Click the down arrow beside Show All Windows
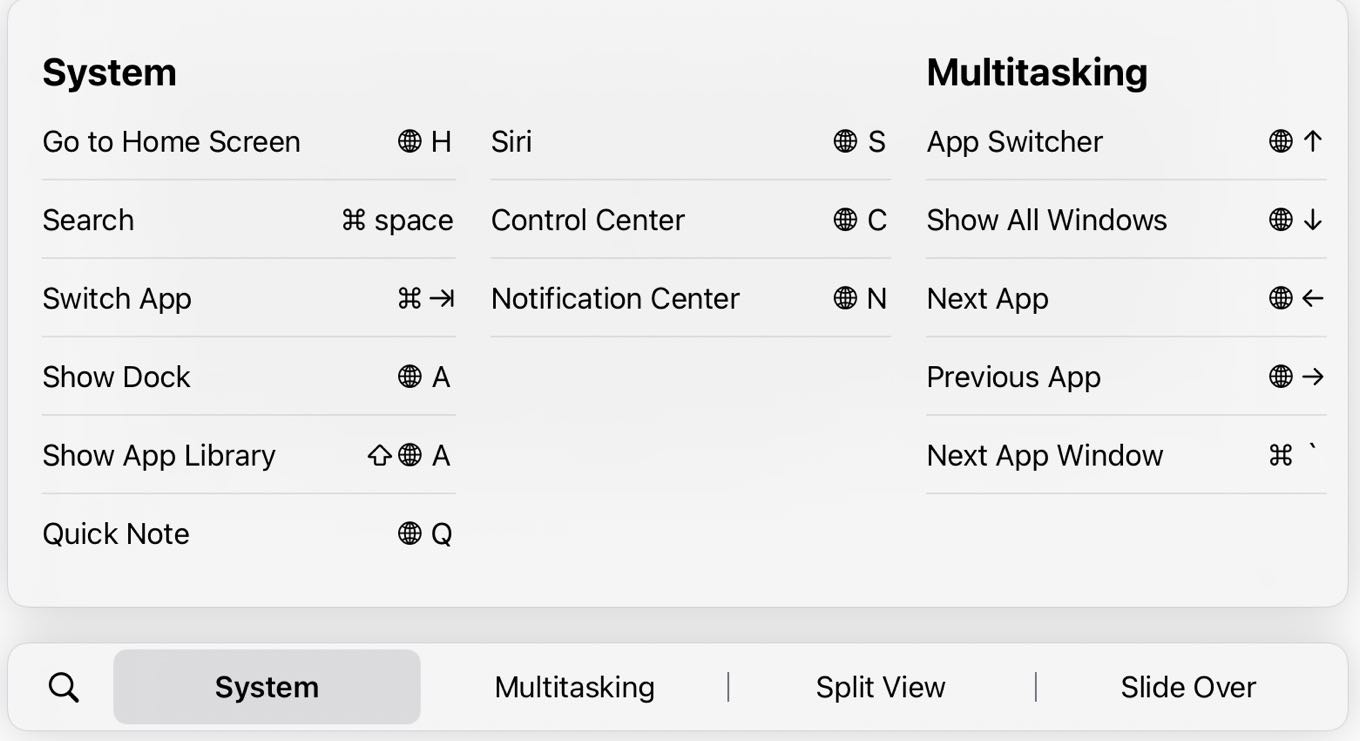1360x741 pixels. coord(1313,220)
